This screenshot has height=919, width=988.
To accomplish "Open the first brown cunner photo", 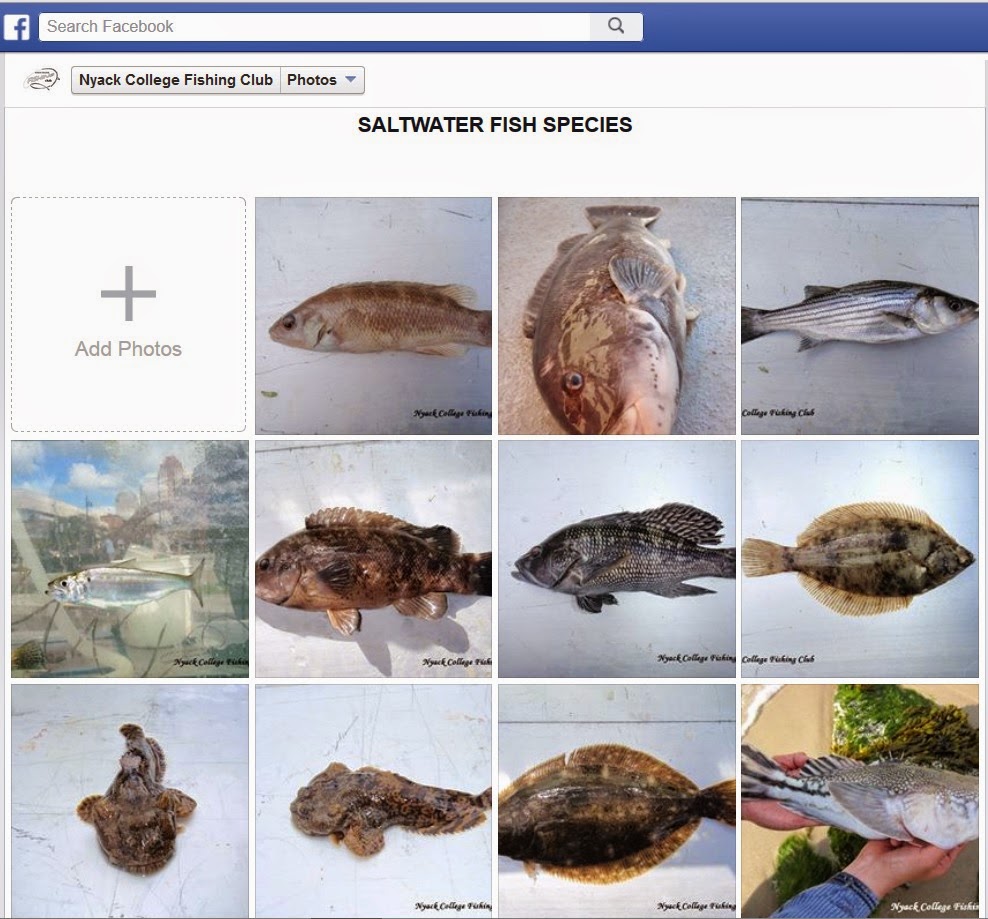I will (x=372, y=314).
